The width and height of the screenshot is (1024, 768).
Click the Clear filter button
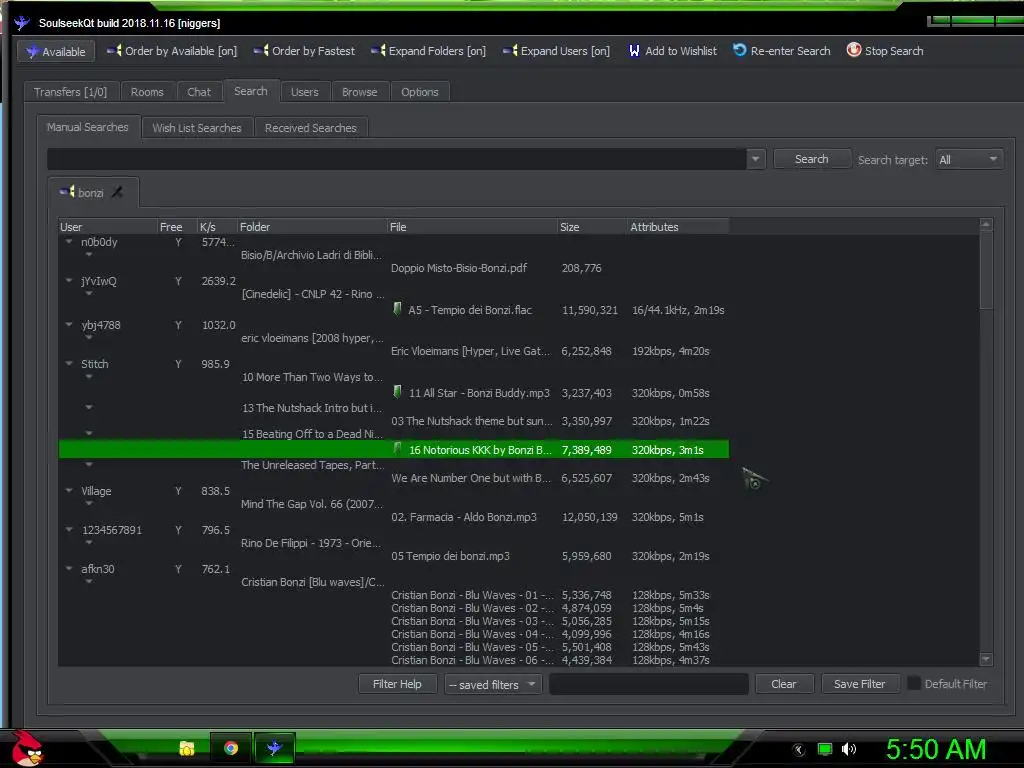point(784,684)
